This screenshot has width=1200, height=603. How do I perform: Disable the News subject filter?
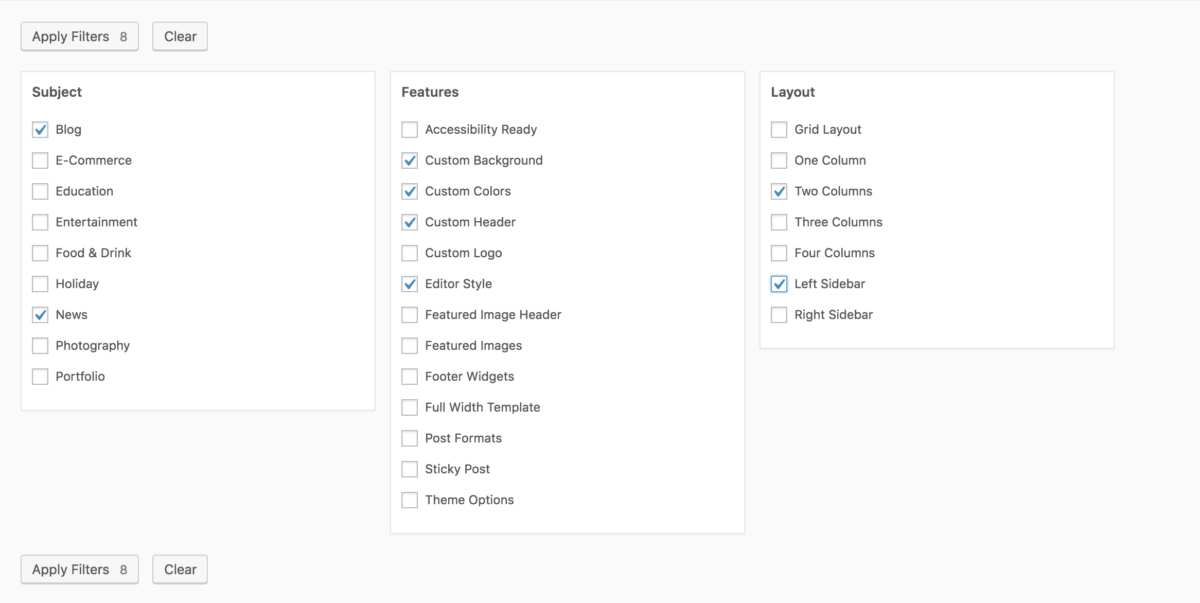tap(40, 314)
